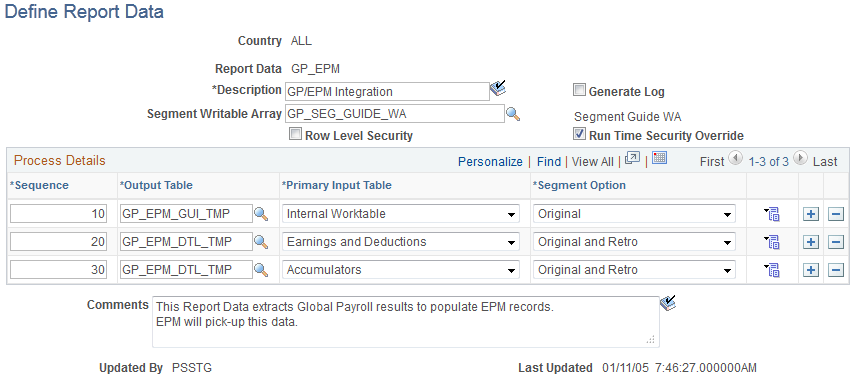This screenshot has width=854, height=377.
Task: Go to Last row link
Action: [x=825, y=161]
